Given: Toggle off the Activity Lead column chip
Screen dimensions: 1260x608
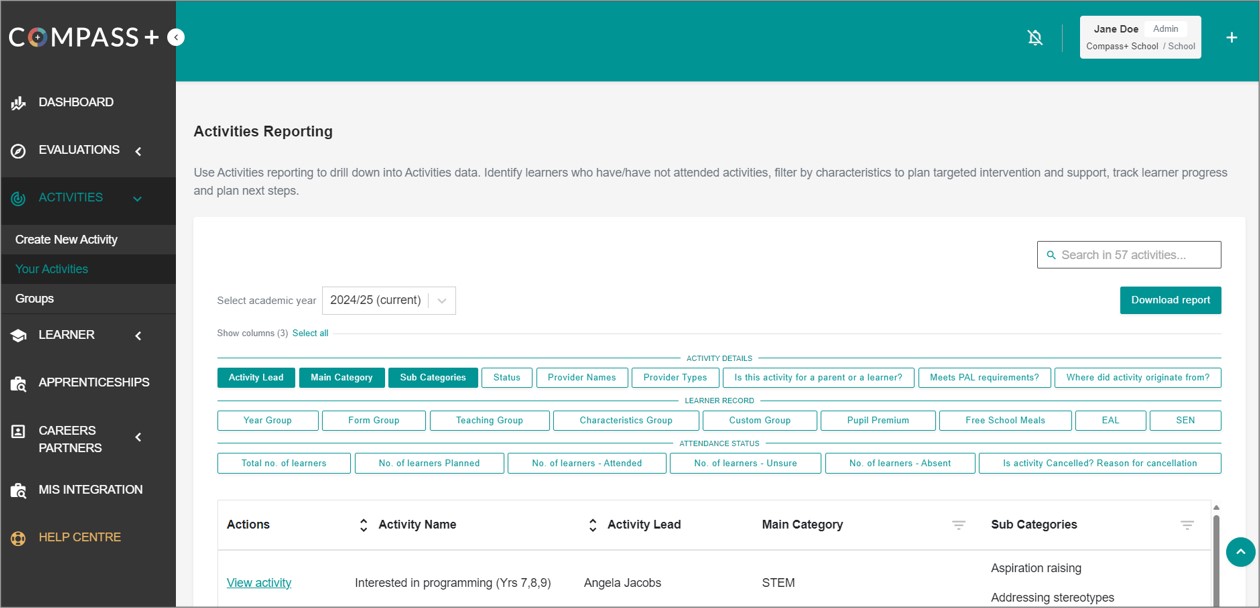Looking at the screenshot, I should 256,378.
